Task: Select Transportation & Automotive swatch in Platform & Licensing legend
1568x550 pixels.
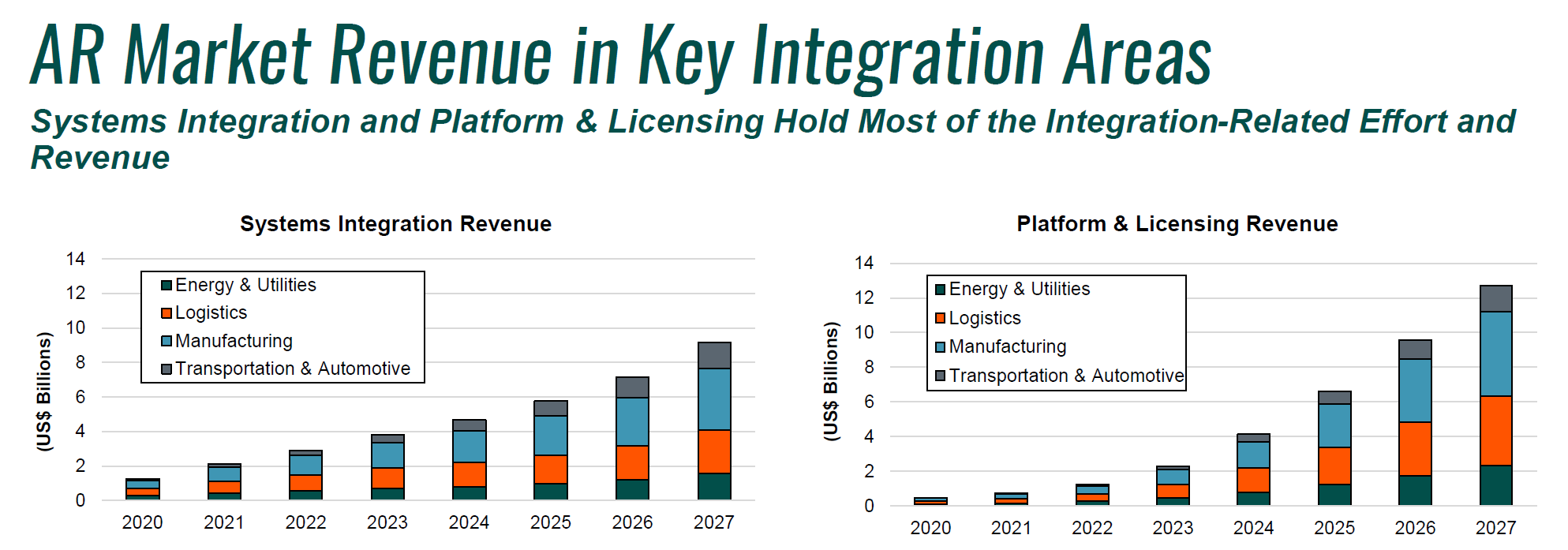Action: click(940, 376)
